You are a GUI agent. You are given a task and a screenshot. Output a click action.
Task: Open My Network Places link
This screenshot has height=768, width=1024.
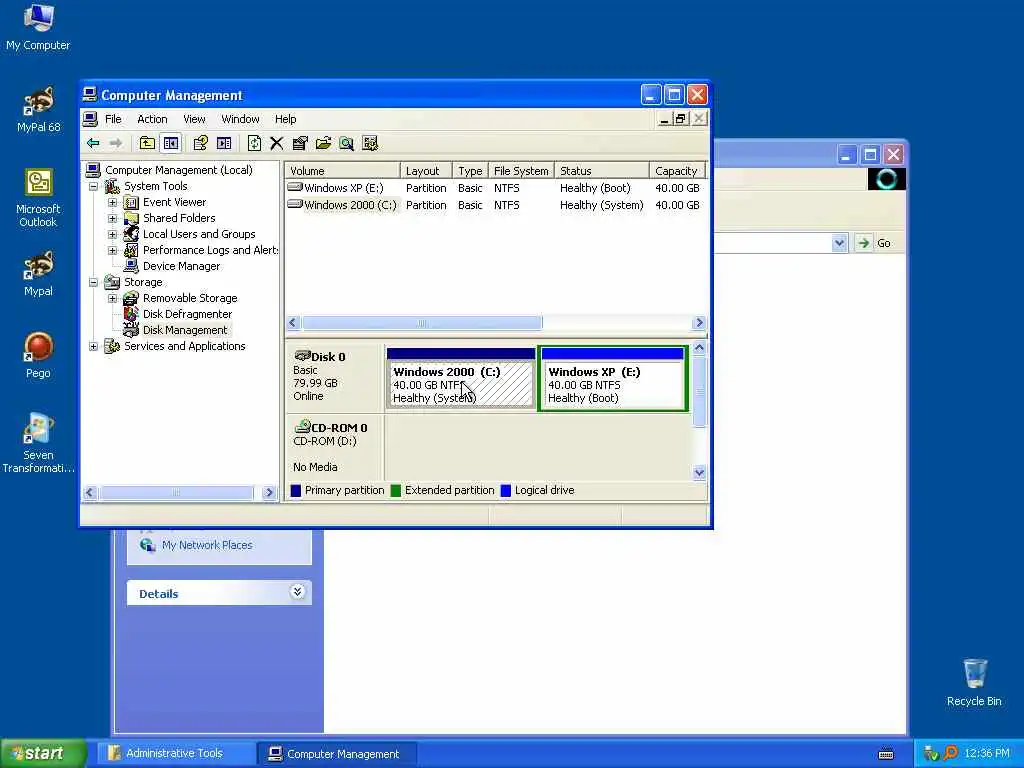(x=206, y=545)
